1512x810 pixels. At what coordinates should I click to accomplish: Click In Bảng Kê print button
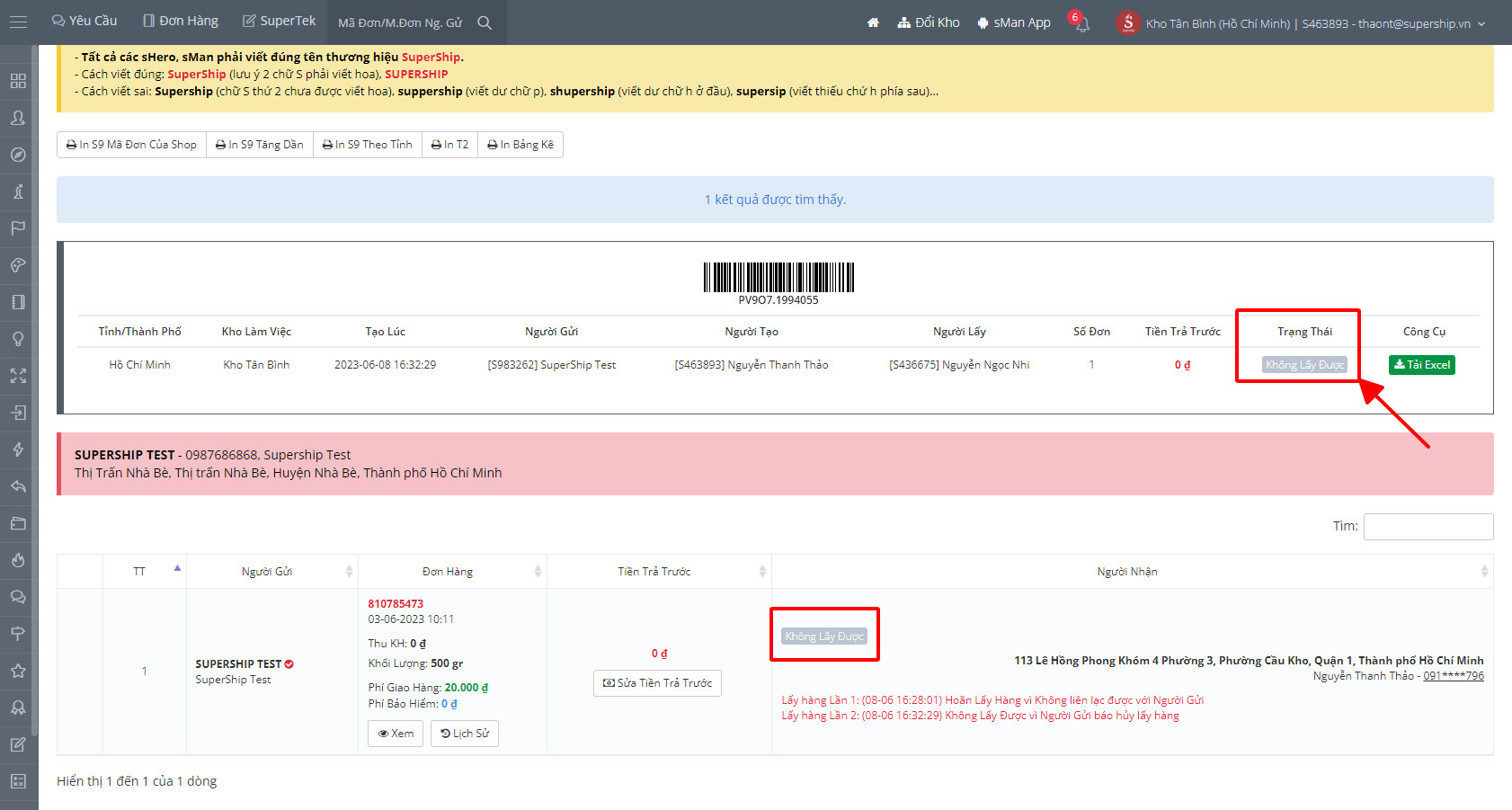(x=520, y=145)
